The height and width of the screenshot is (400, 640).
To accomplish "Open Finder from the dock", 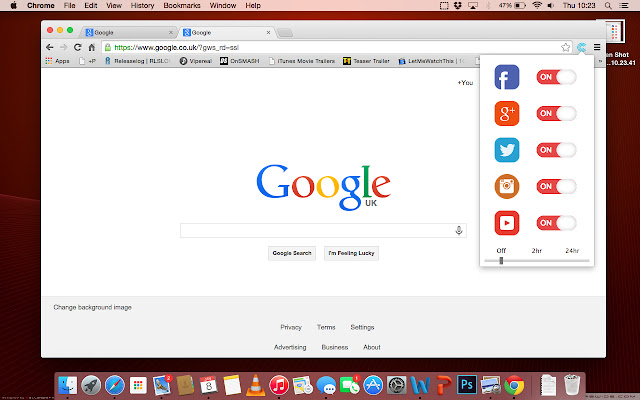I will 67,385.
